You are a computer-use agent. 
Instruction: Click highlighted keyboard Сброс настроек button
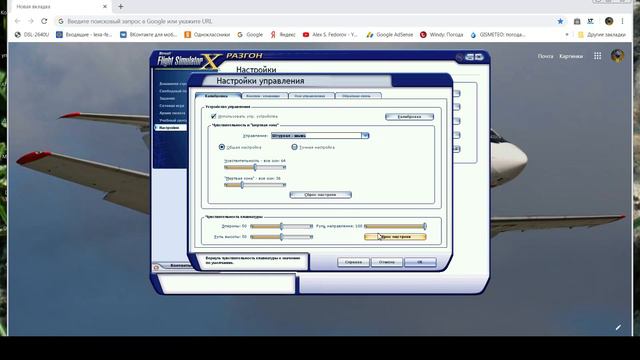[395, 237]
